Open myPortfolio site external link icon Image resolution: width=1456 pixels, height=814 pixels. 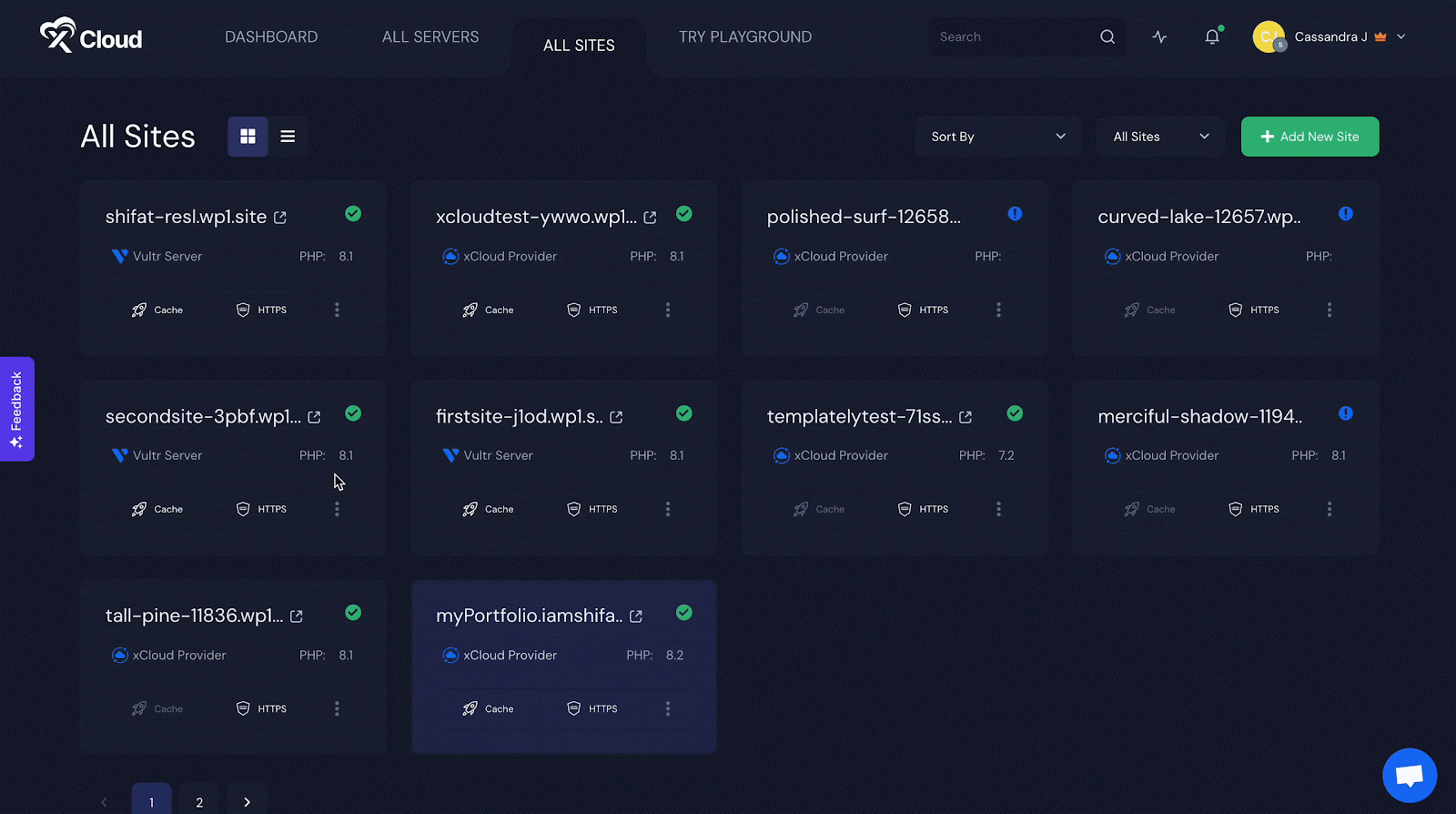point(636,616)
